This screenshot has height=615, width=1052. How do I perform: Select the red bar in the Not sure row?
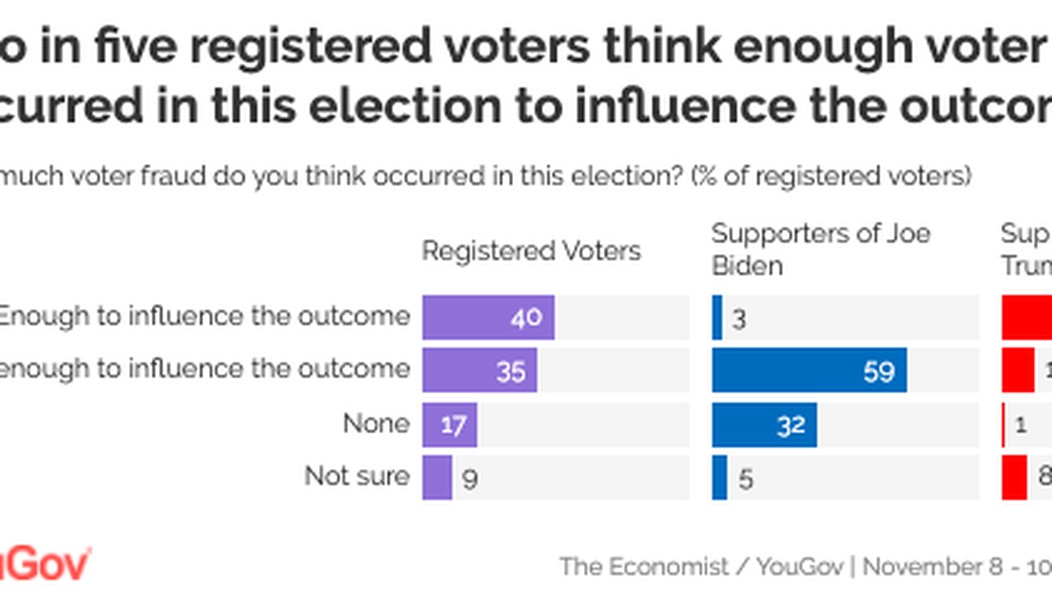(1014, 477)
